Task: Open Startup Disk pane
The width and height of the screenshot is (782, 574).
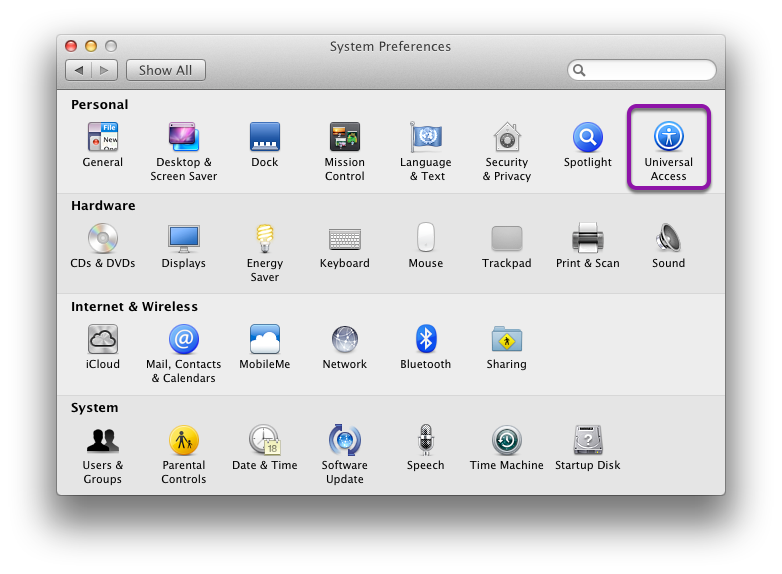Action: (x=587, y=447)
